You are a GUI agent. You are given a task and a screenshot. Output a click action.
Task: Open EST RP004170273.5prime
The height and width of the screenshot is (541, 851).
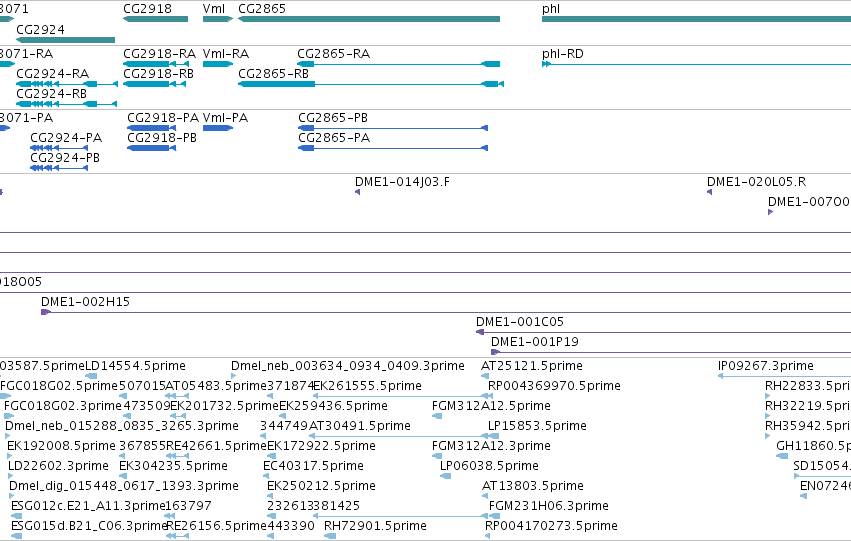click(551, 526)
